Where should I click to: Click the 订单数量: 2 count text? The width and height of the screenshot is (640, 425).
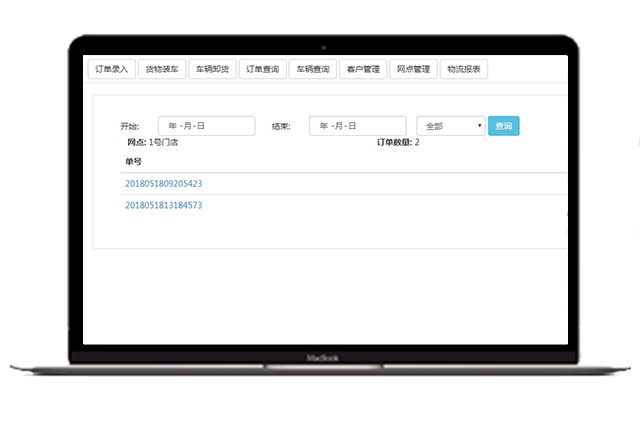pos(397,143)
